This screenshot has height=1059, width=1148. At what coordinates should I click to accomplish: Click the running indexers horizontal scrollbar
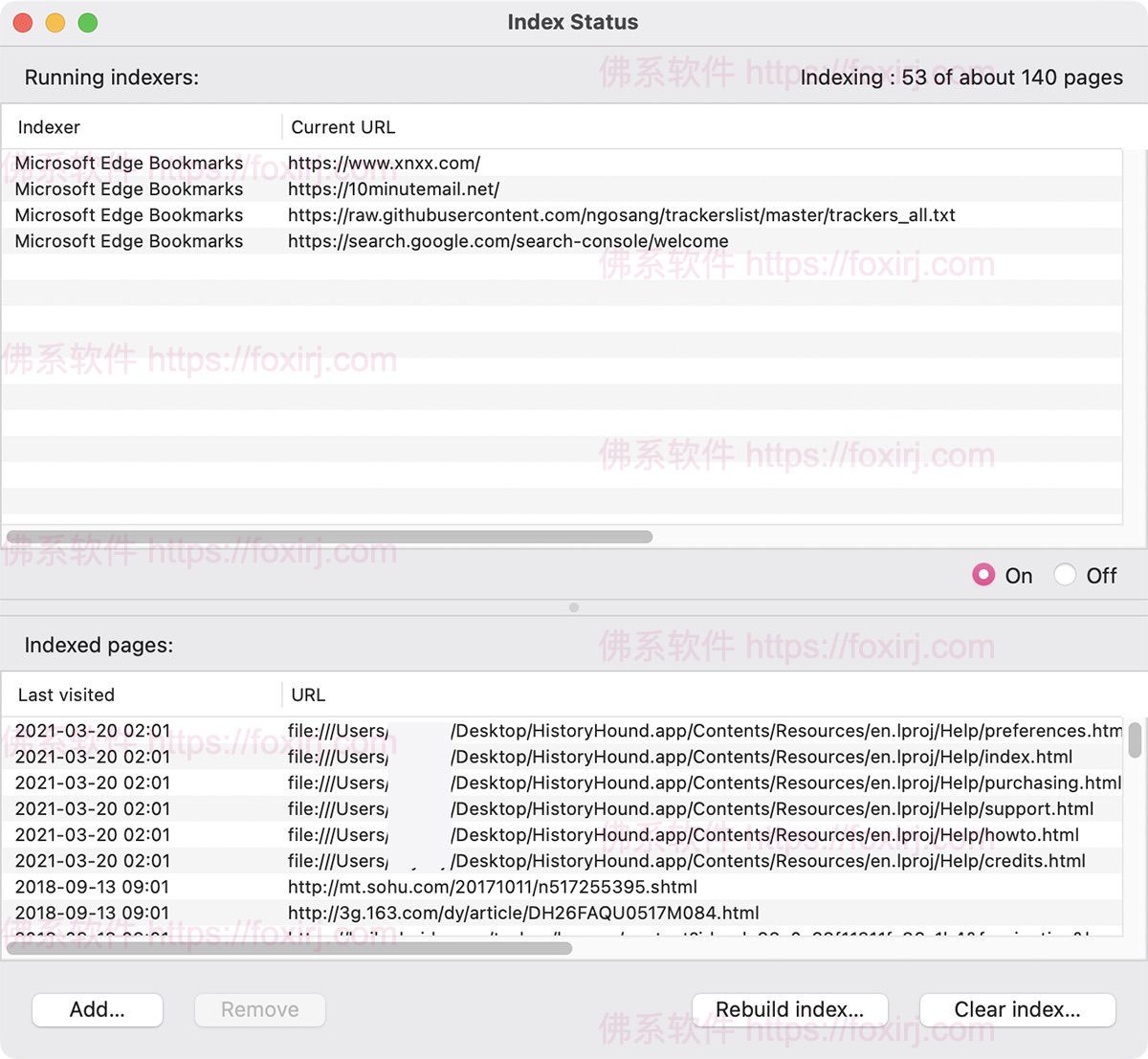pyautogui.click(x=330, y=537)
